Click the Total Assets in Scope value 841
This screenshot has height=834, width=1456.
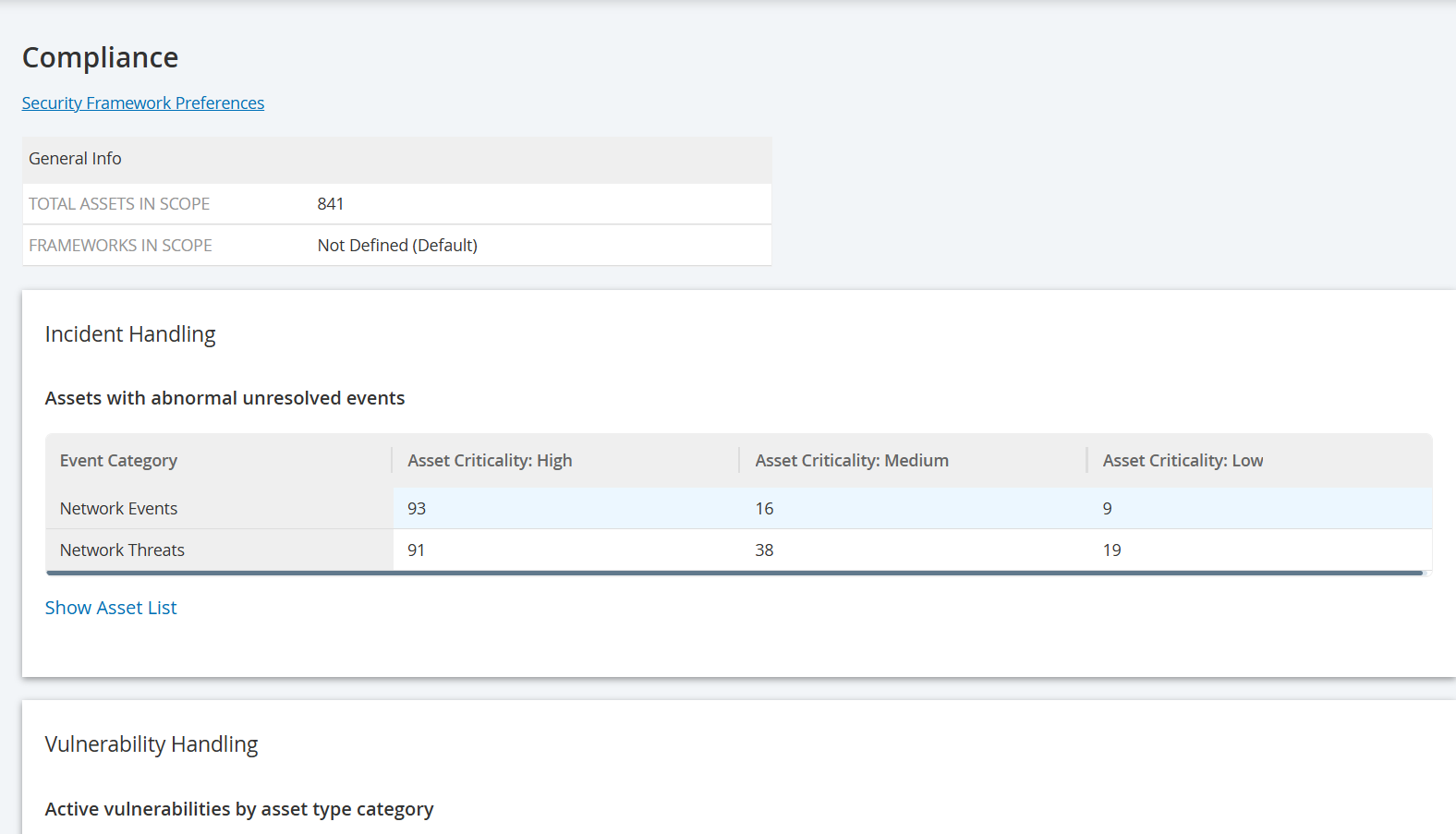(330, 204)
